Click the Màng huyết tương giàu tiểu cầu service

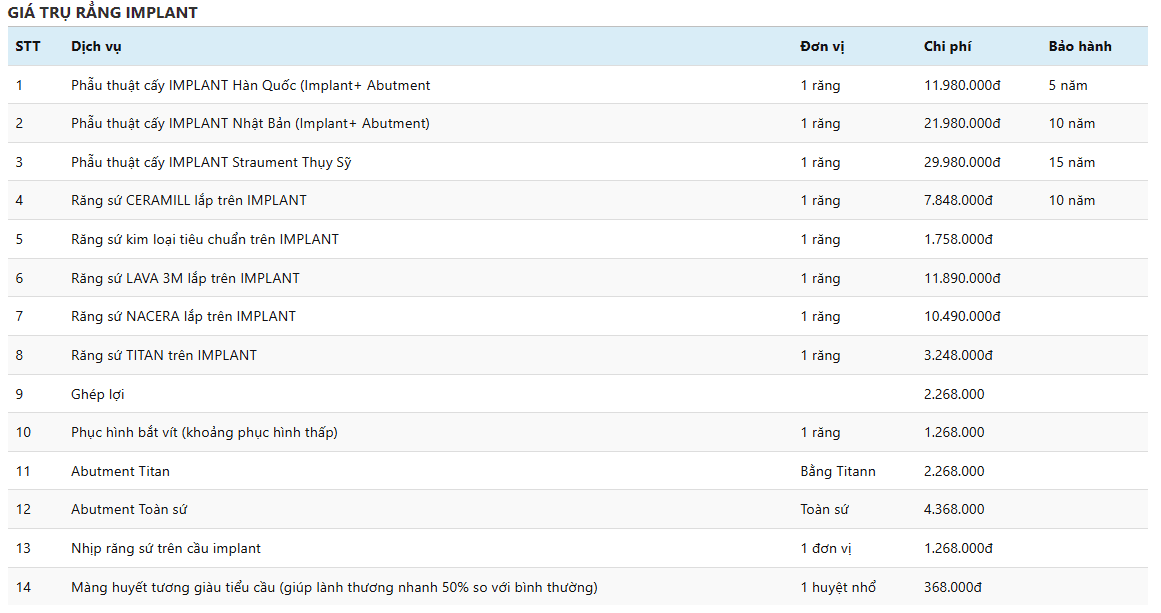click(x=334, y=587)
